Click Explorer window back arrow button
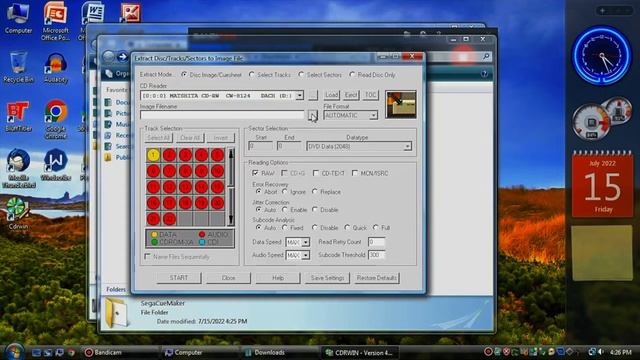Viewport: 640px width, 360px height. tap(108, 57)
